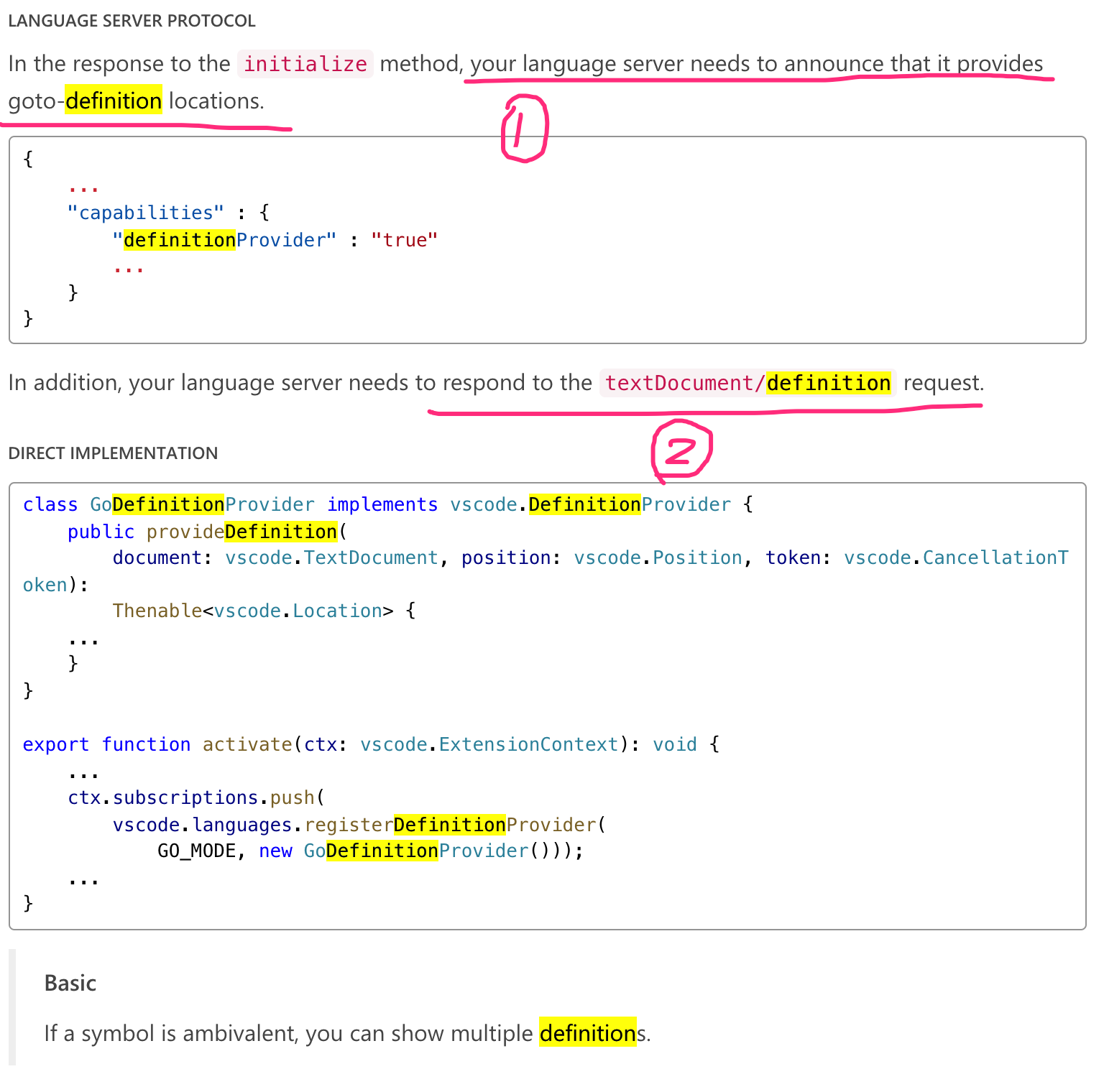Click the textDocument/definition inline code
Viewport: 1104px width, 1092px height.
point(747,383)
